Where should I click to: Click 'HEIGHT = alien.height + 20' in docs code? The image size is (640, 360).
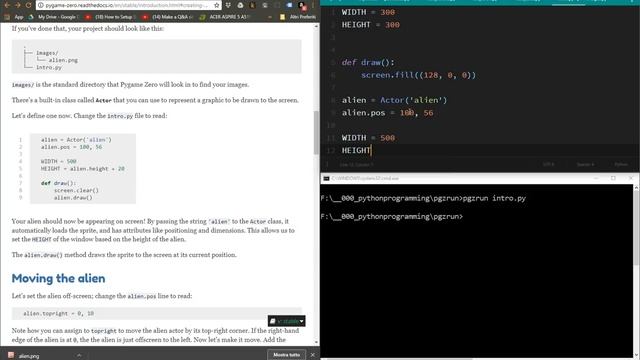pyautogui.click(x=82, y=169)
